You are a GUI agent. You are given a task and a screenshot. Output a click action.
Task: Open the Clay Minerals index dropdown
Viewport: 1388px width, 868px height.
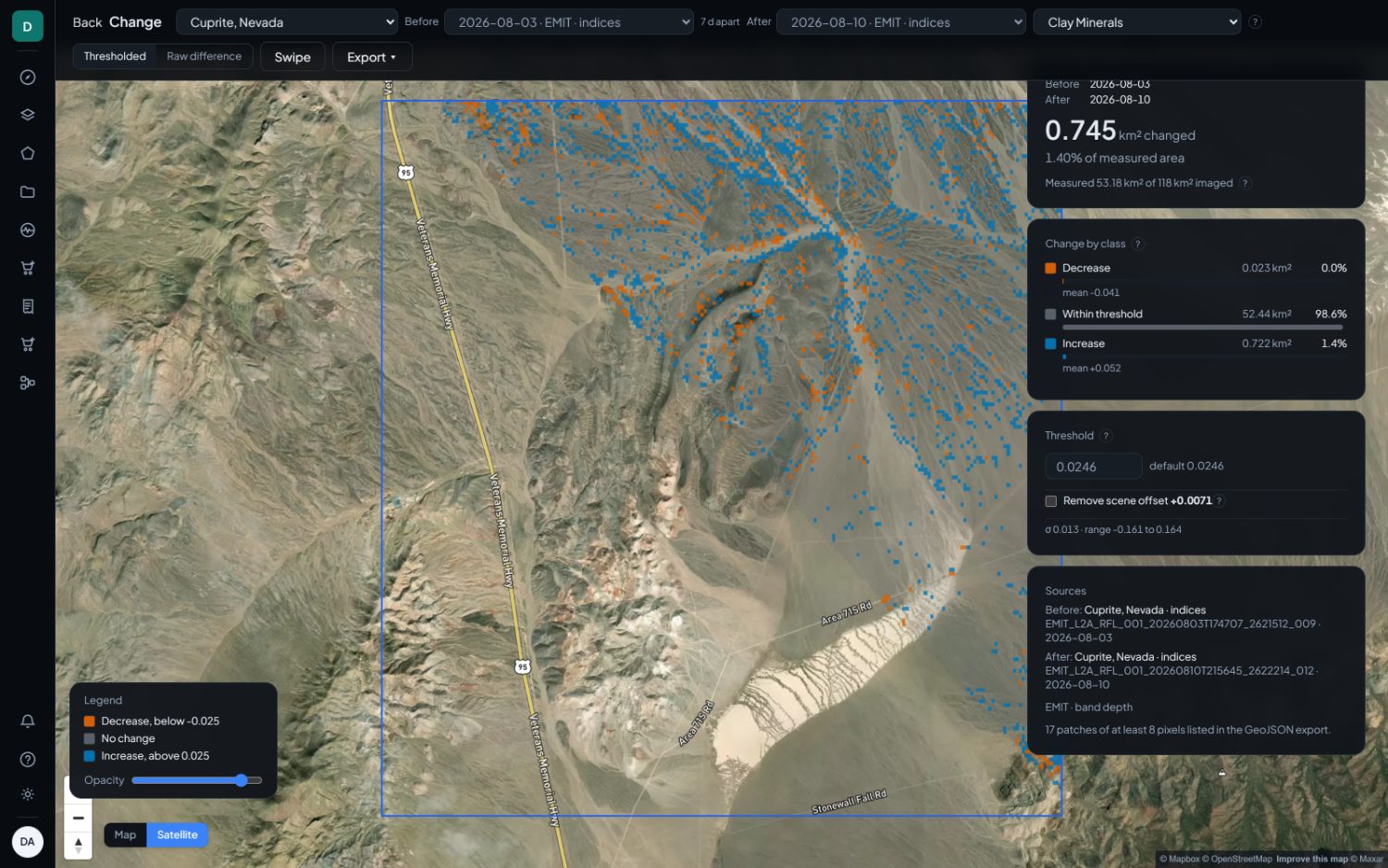click(1137, 22)
